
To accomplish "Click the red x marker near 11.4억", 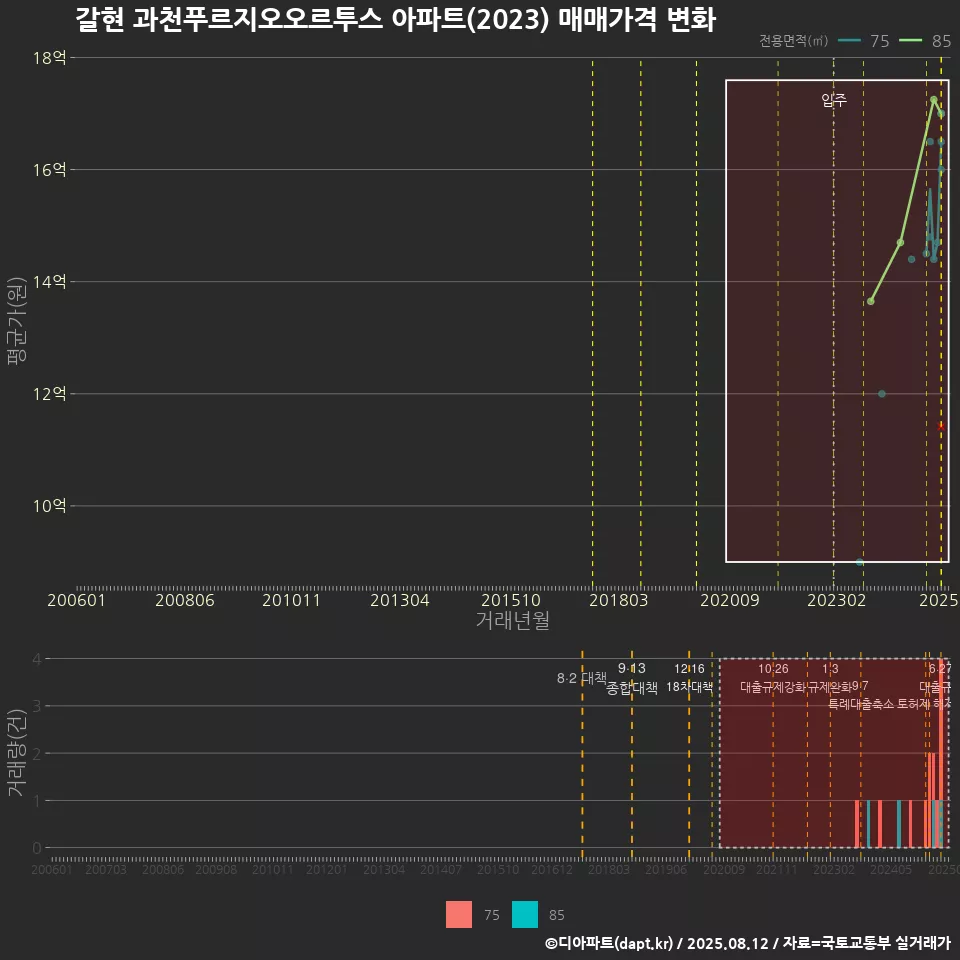I will 942,426.
